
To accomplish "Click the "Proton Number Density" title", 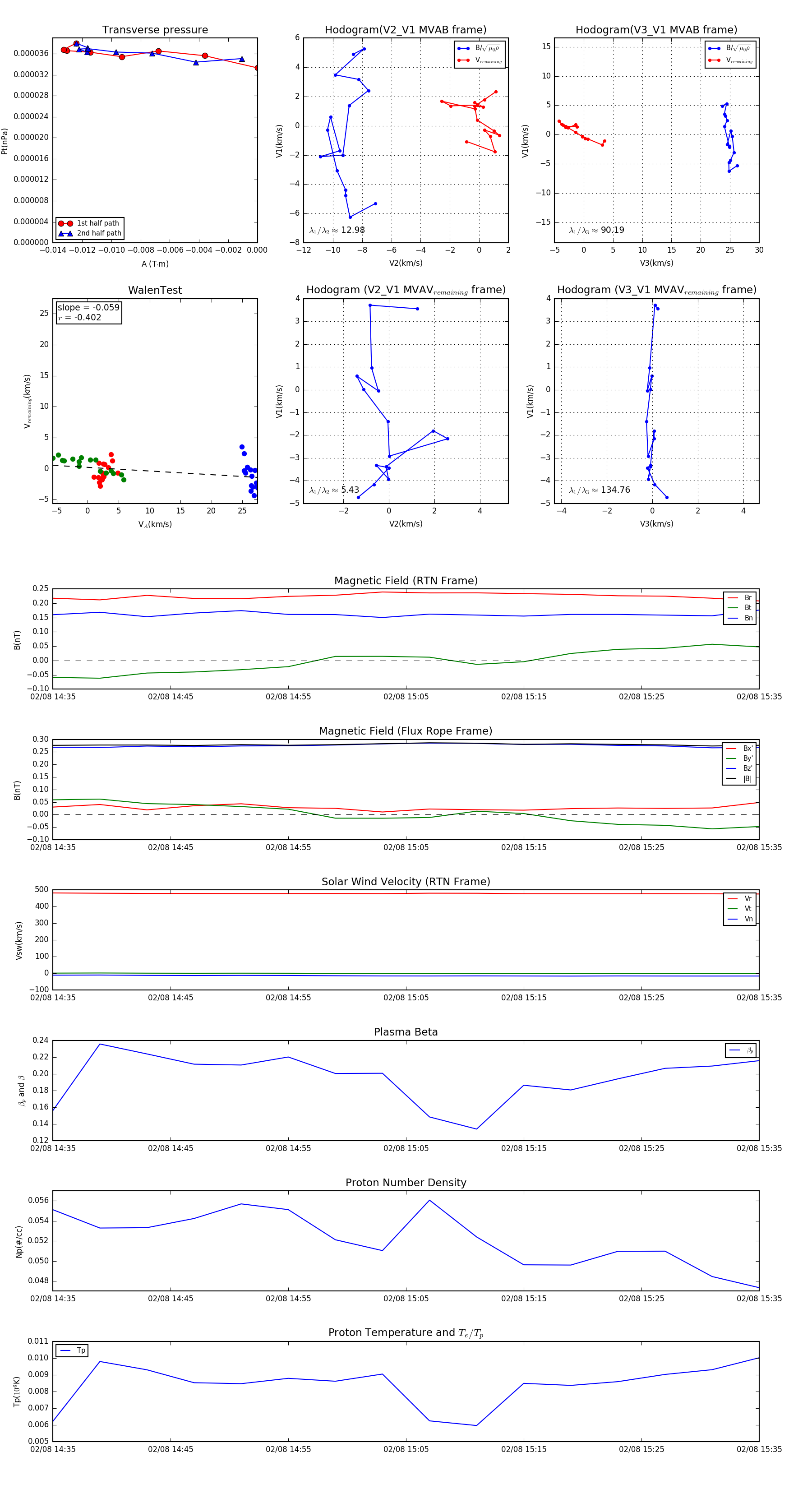I will pyautogui.click(x=406, y=1183).
